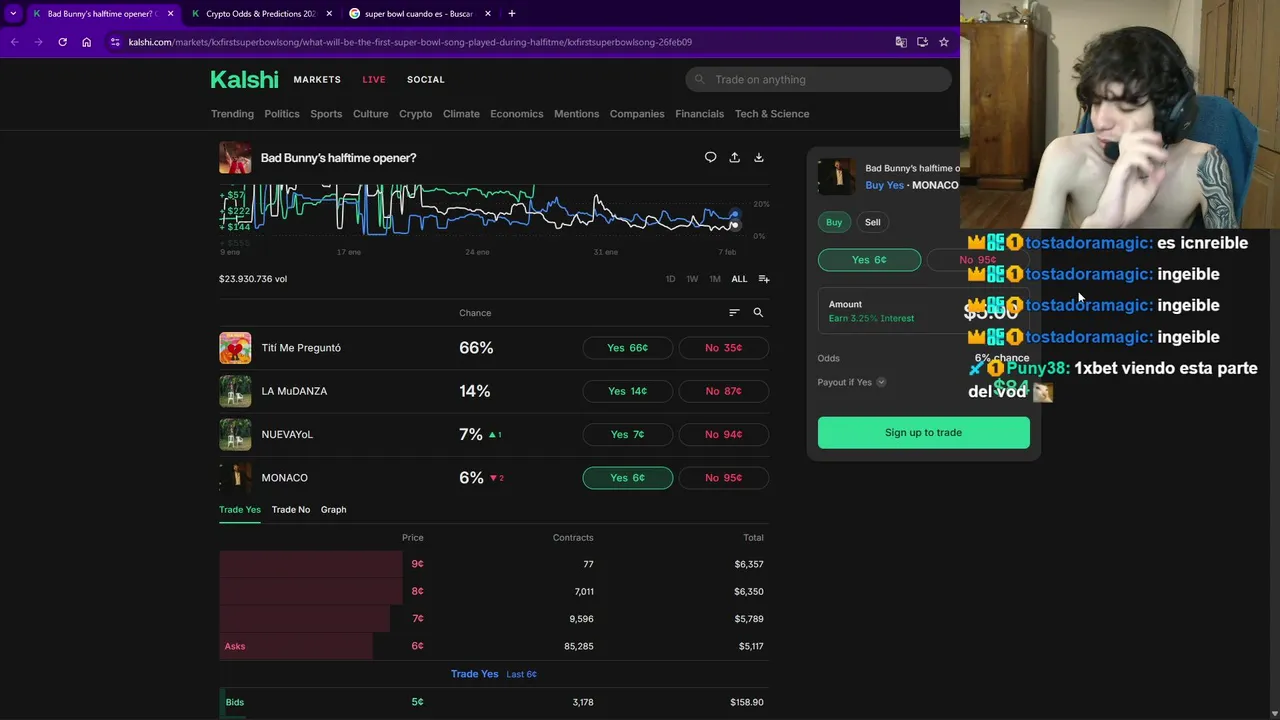The width and height of the screenshot is (1280, 720).
Task: Select the Mentions category
Action: pos(577,114)
